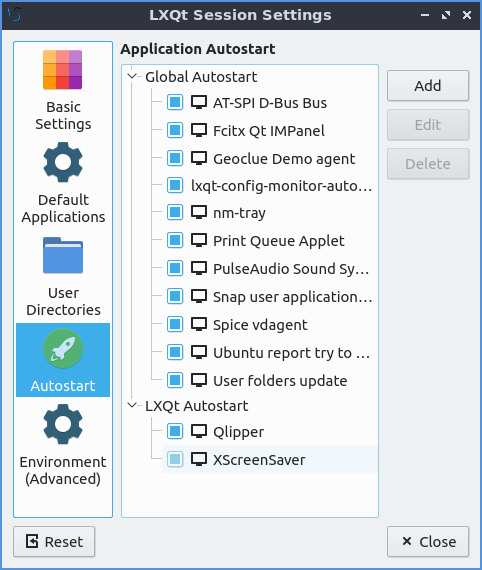Select PulseAudio Sound System entry
Image resolution: width=482 pixels, height=570 pixels.
[291, 269]
